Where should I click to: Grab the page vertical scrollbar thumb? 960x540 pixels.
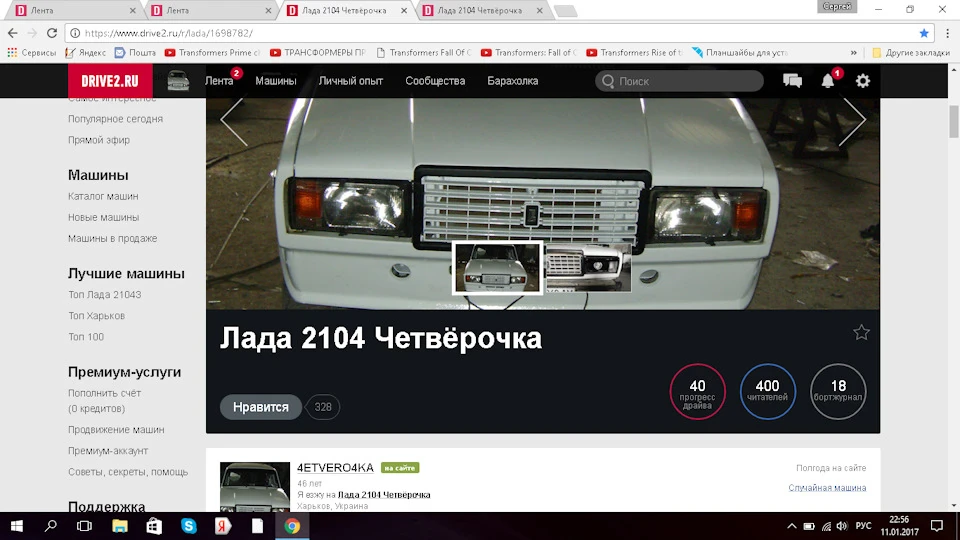954,121
